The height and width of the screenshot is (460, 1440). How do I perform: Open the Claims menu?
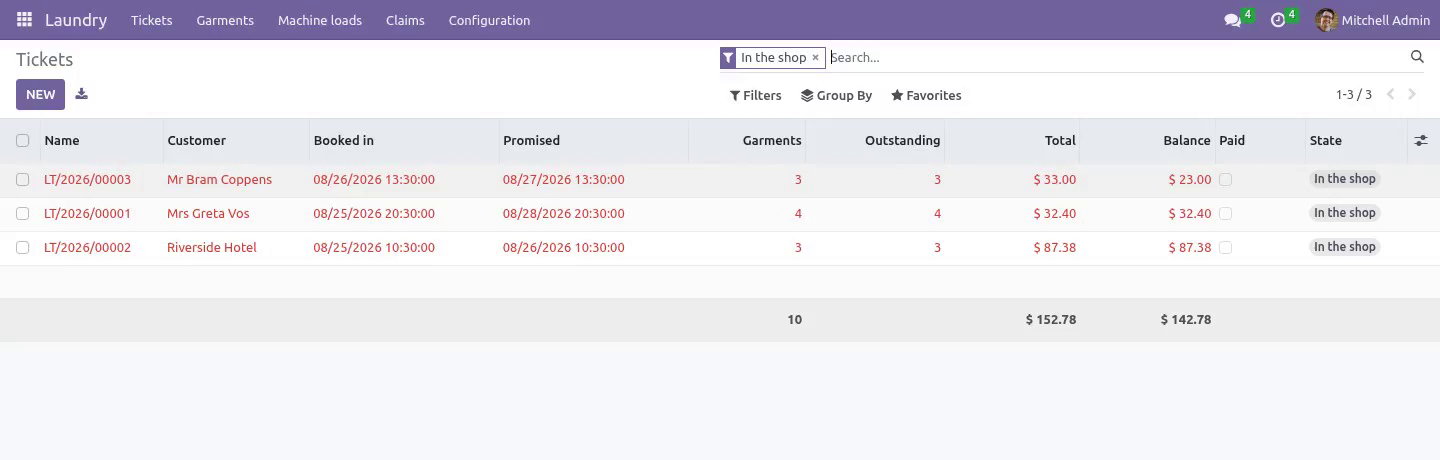pyautogui.click(x=405, y=20)
